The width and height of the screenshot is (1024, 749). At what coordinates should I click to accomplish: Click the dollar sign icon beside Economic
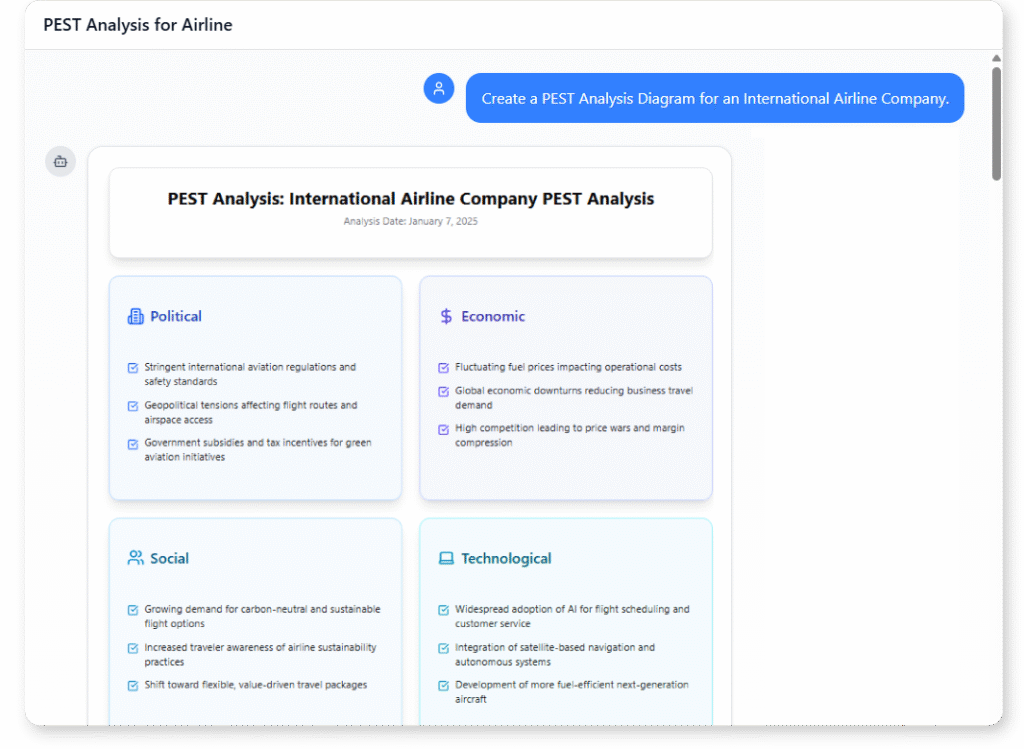click(x=444, y=316)
